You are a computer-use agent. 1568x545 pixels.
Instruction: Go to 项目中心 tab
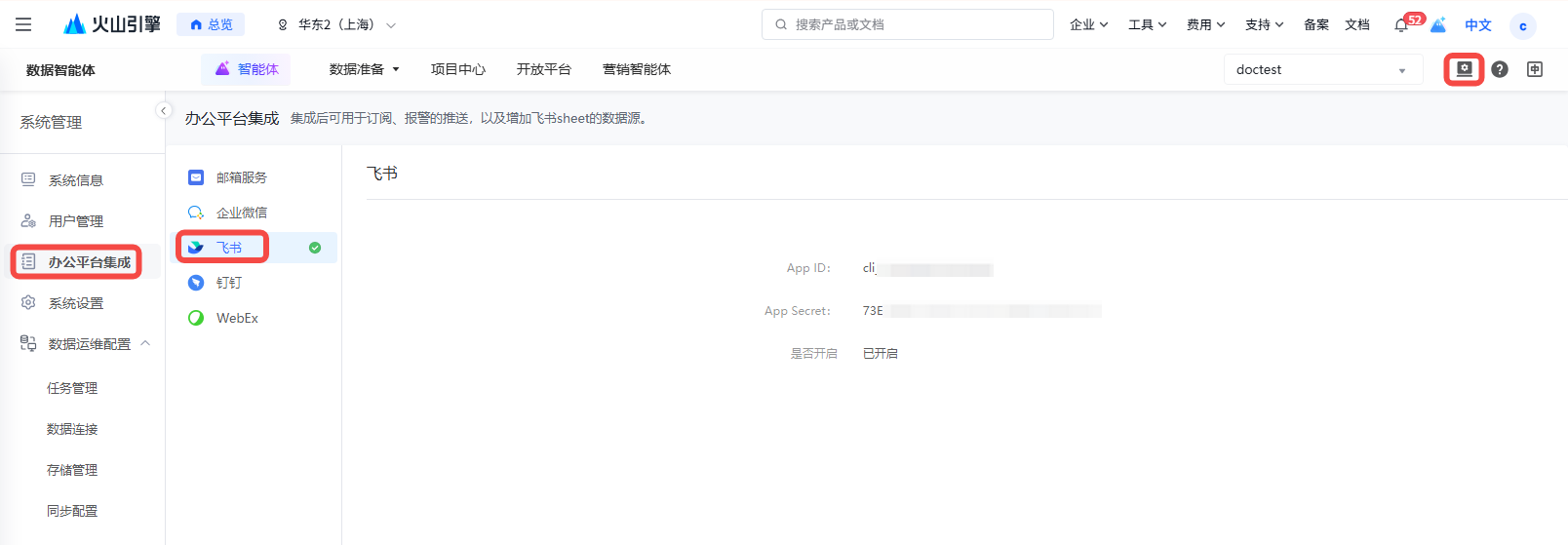click(x=458, y=69)
